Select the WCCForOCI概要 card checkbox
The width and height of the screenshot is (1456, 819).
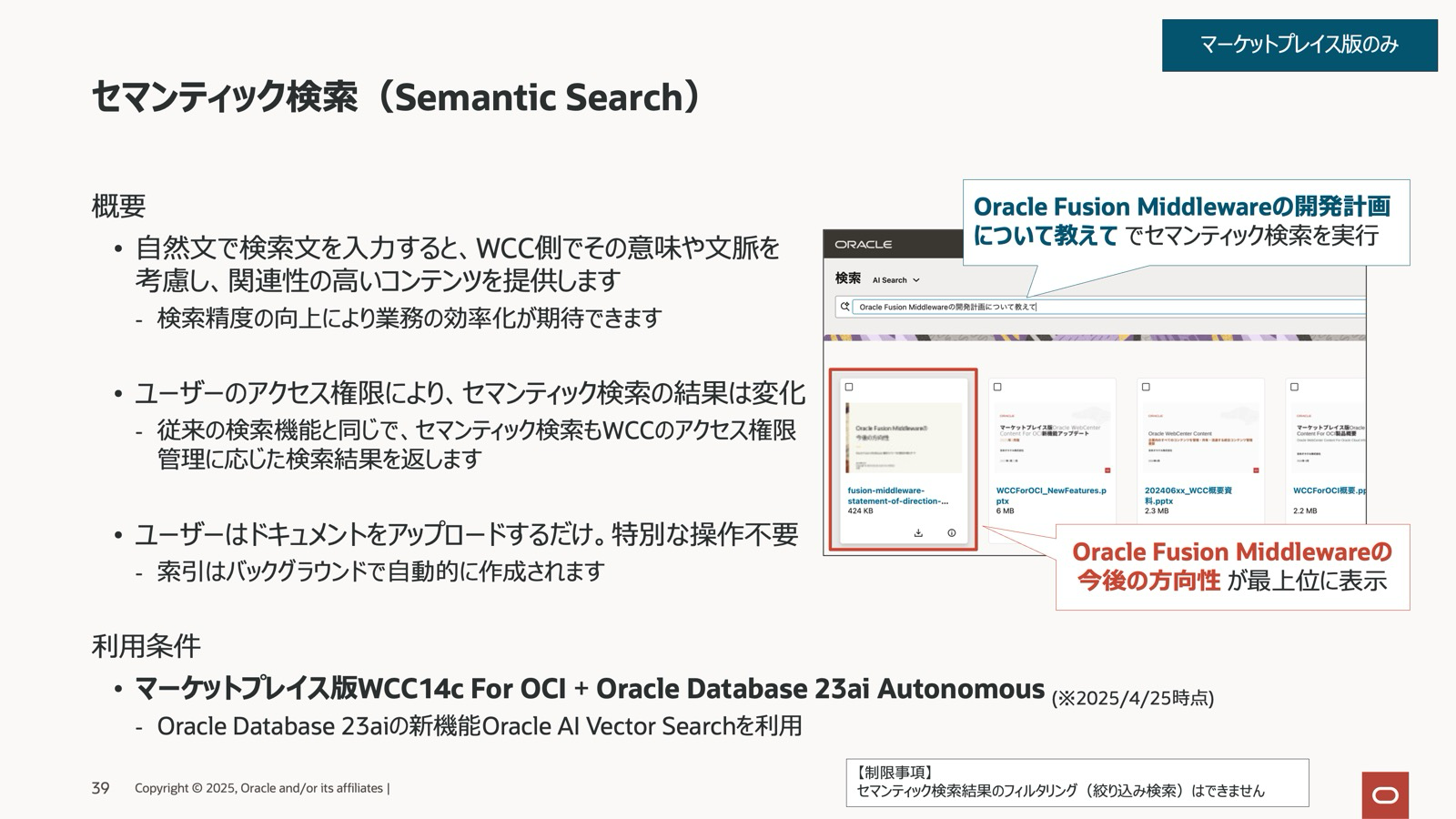1294,387
